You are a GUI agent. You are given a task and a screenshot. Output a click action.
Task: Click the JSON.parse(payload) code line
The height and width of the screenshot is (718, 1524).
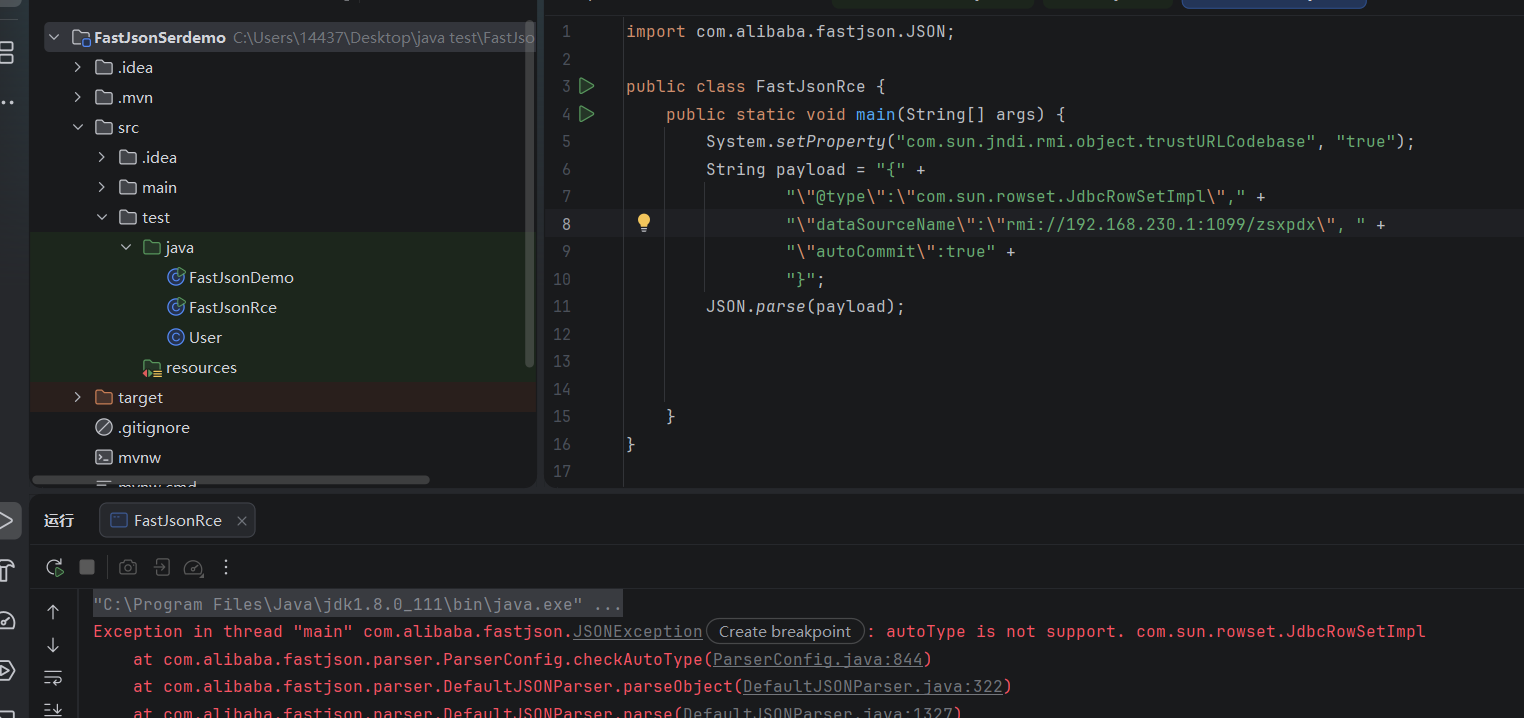[x=805, y=306]
